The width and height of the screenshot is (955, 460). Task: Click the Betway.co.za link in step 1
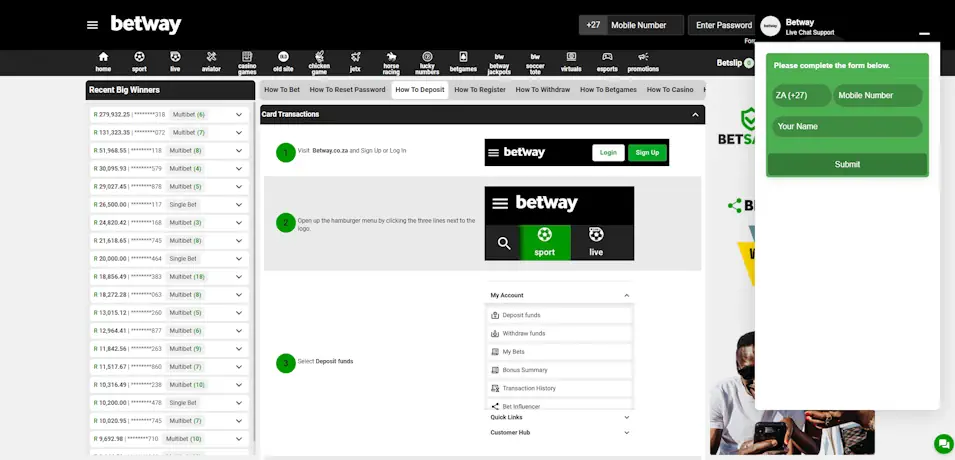[330, 150]
